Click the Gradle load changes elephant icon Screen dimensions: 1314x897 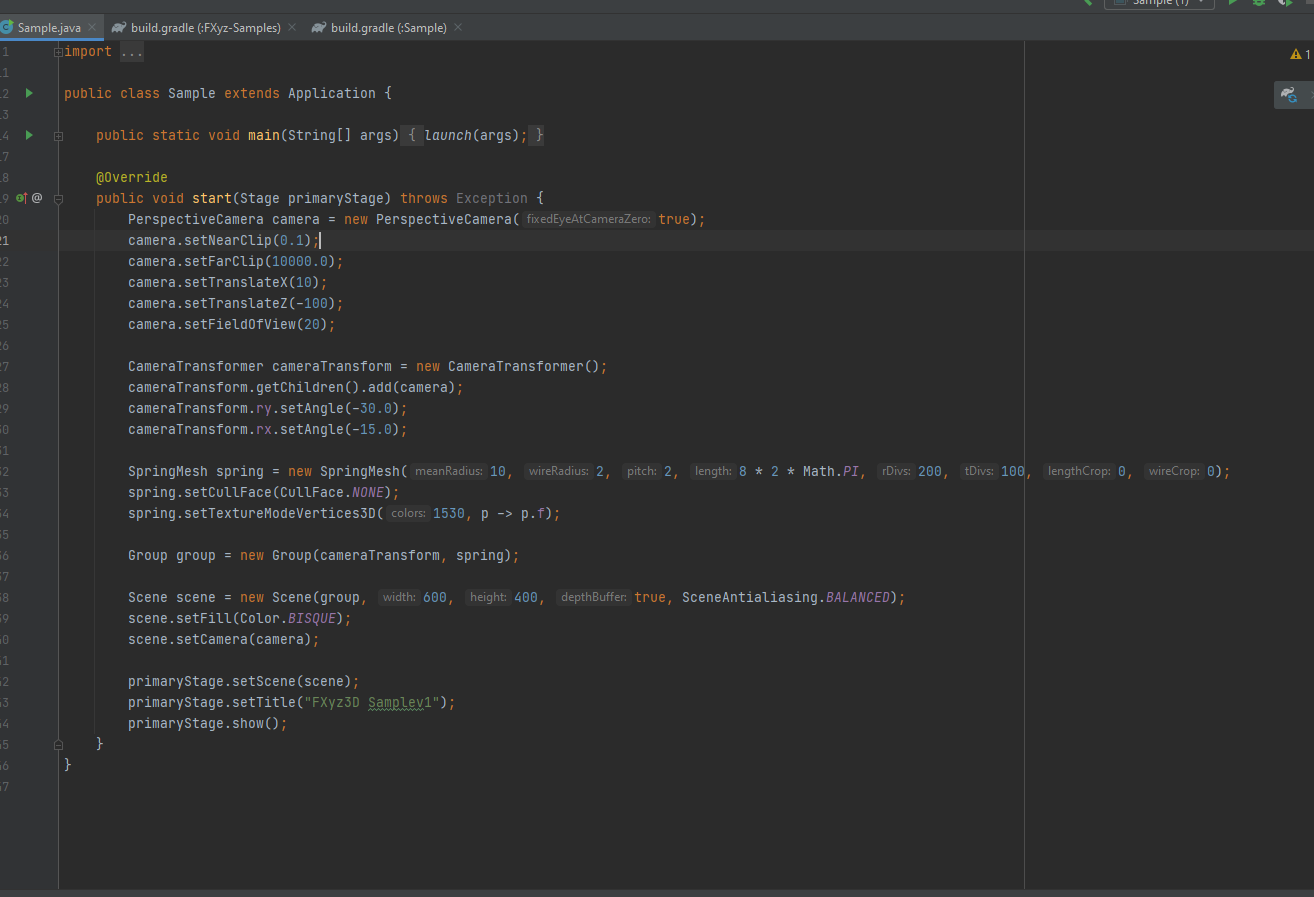(1289, 95)
